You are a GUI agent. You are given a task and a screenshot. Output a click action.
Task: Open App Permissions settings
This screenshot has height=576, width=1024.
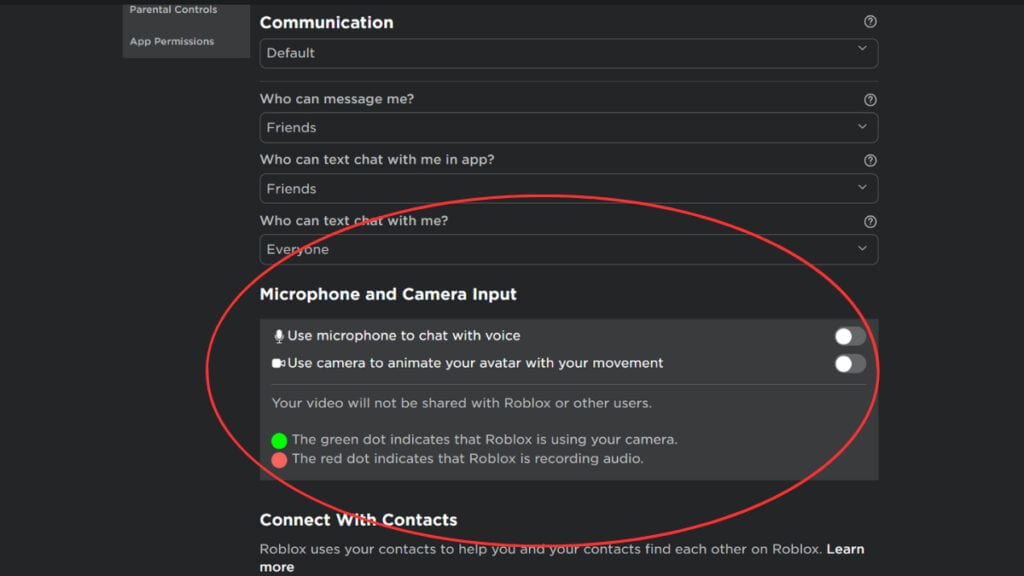[174, 41]
